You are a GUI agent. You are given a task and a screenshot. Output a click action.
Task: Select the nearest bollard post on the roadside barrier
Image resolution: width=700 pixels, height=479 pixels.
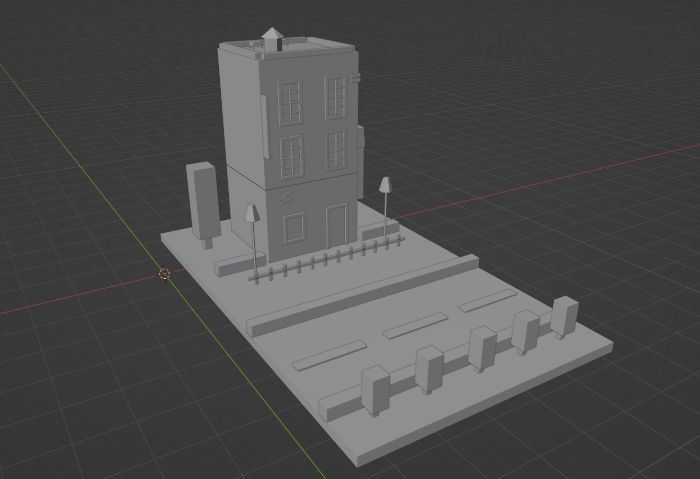375,390
